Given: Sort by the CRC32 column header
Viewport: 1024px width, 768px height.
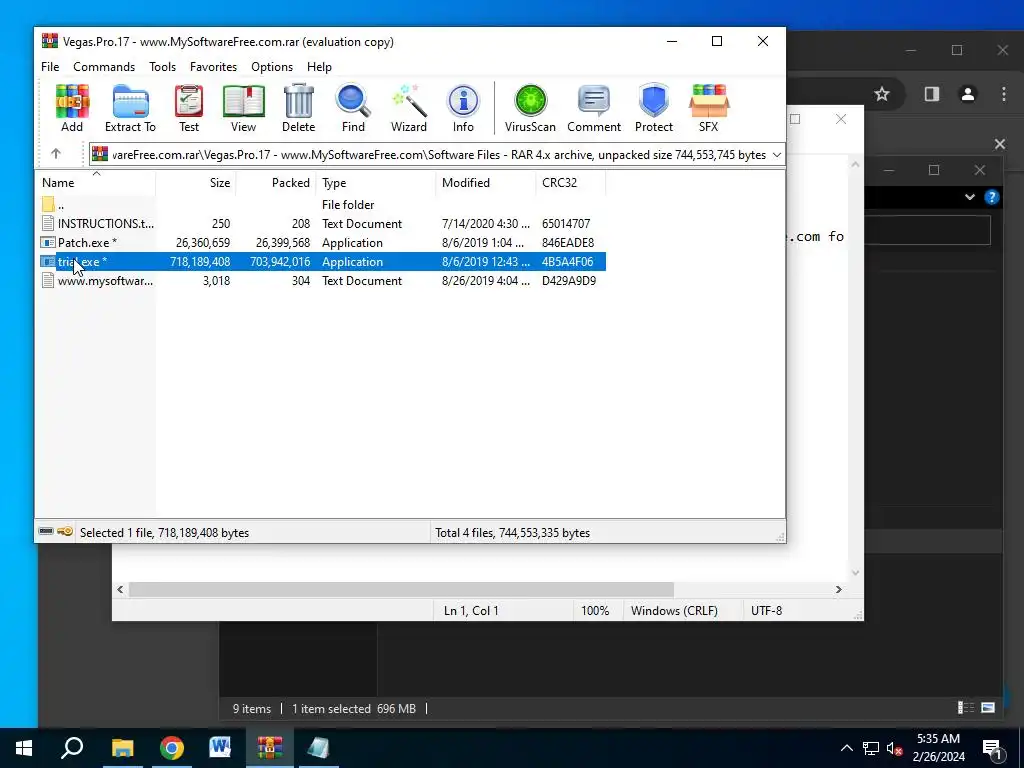Looking at the screenshot, I should coord(571,182).
